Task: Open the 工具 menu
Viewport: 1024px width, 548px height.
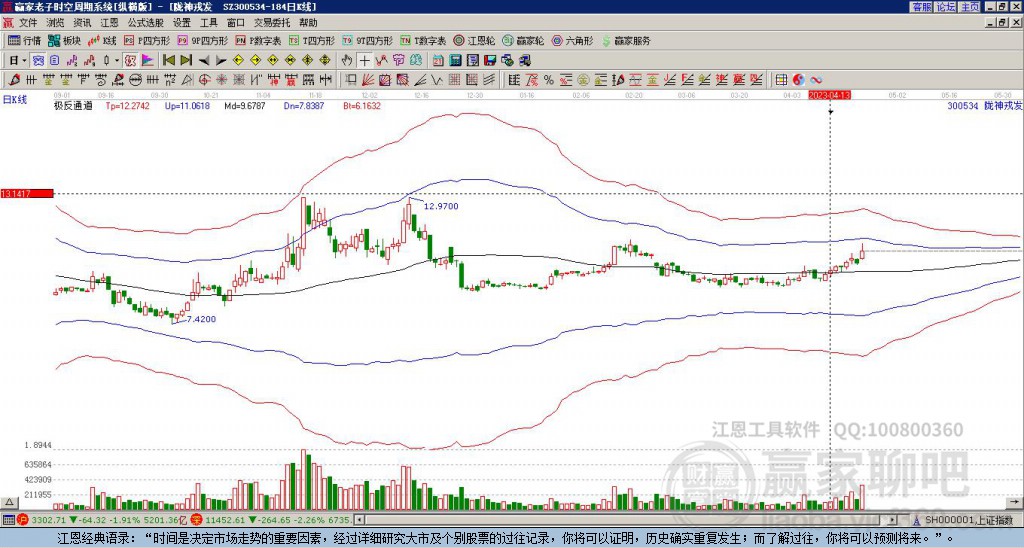Action: tap(208, 23)
